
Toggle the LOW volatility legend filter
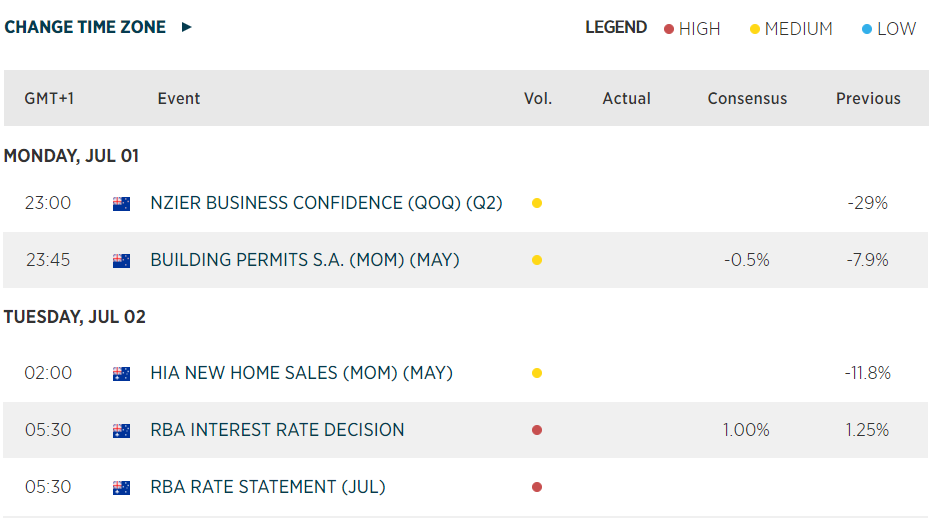[896, 29]
